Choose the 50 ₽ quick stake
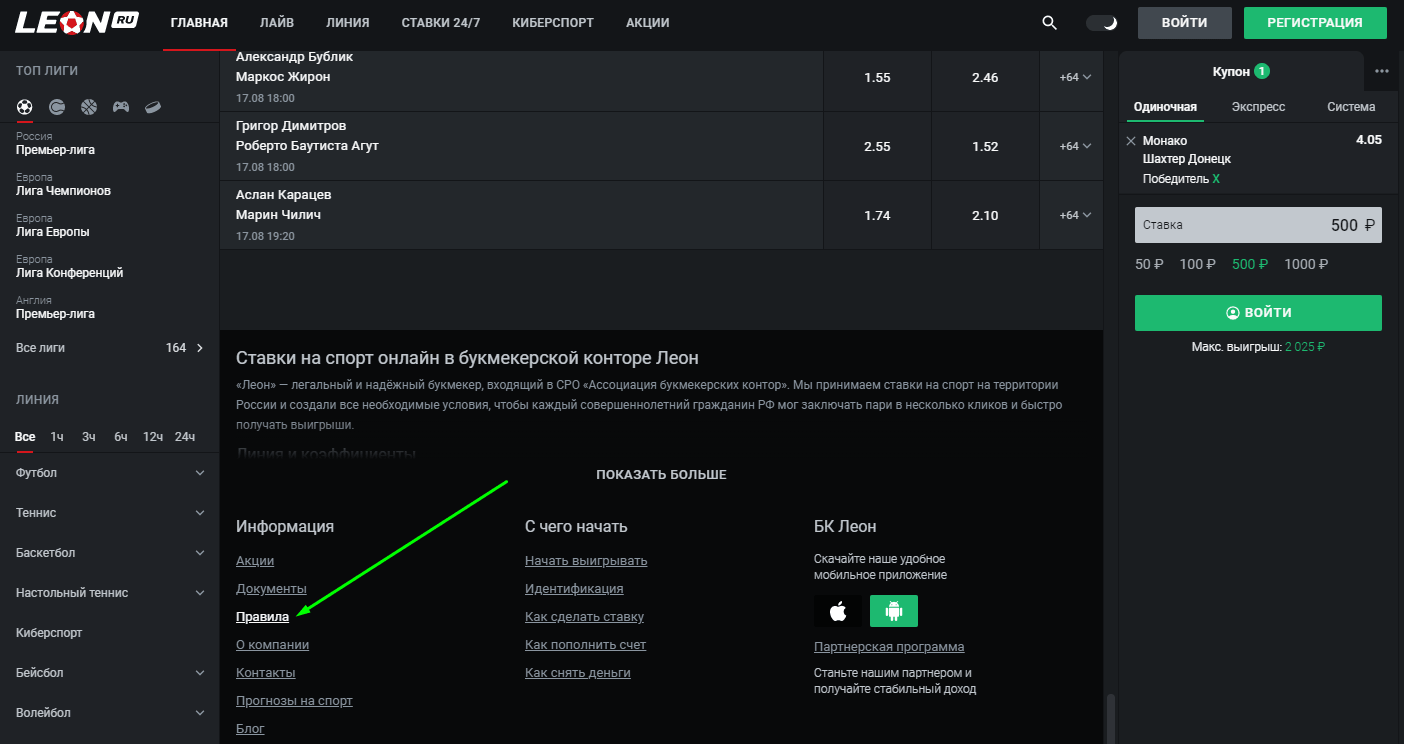Screen dimensions: 1404x744 coord(1150,265)
